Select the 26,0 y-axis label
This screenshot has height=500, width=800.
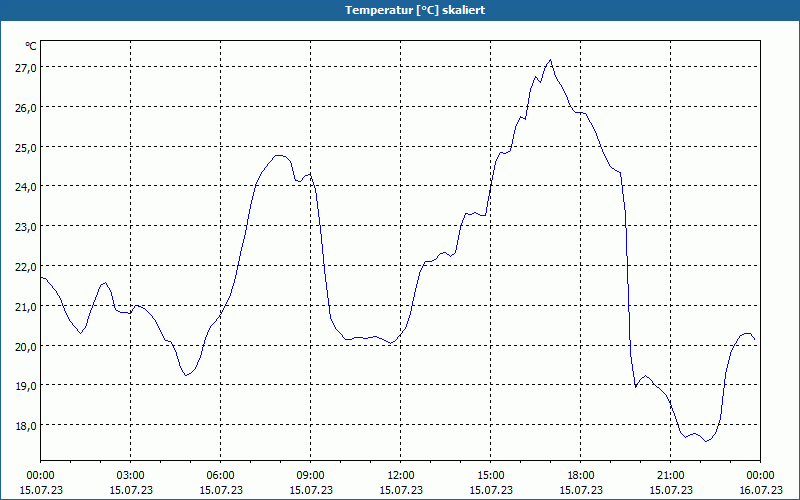click(26, 108)
